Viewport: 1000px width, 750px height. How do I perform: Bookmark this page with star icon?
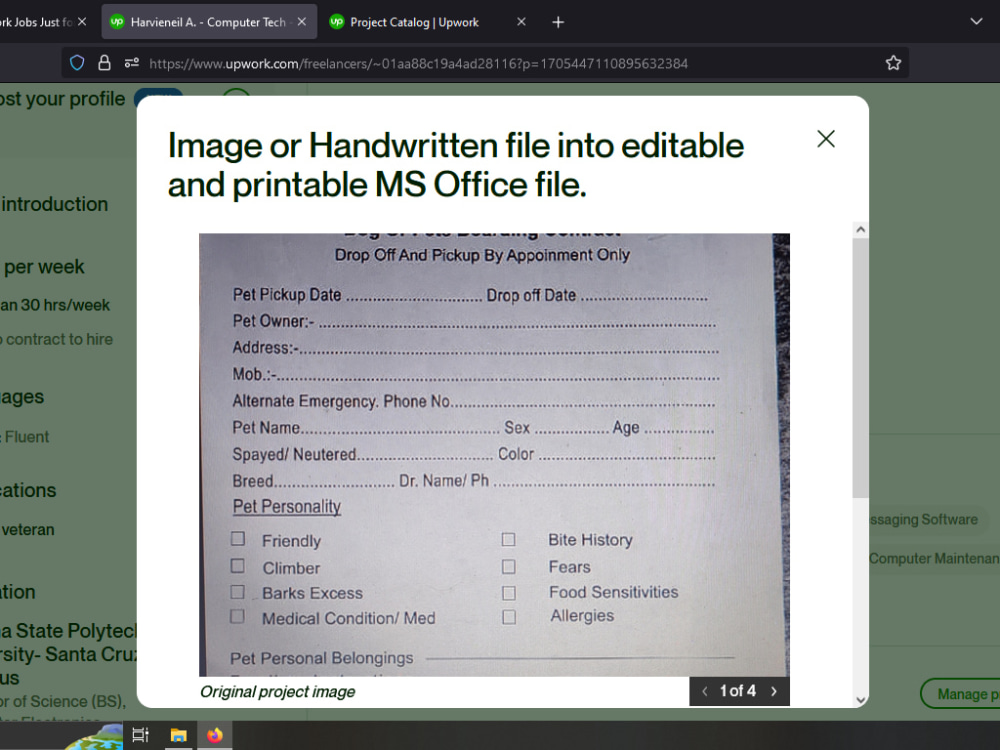(x=893, y=63)
